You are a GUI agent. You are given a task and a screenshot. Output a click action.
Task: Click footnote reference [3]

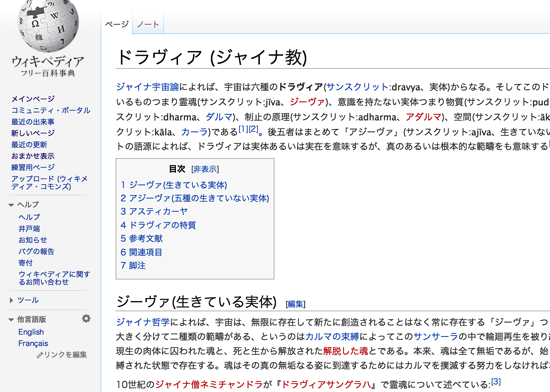coord(496,381)
